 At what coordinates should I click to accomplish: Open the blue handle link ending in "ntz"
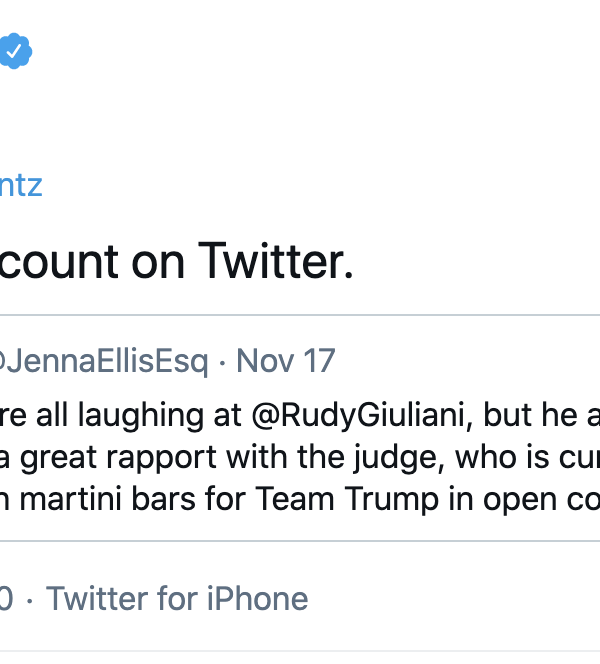click(20, 186)
